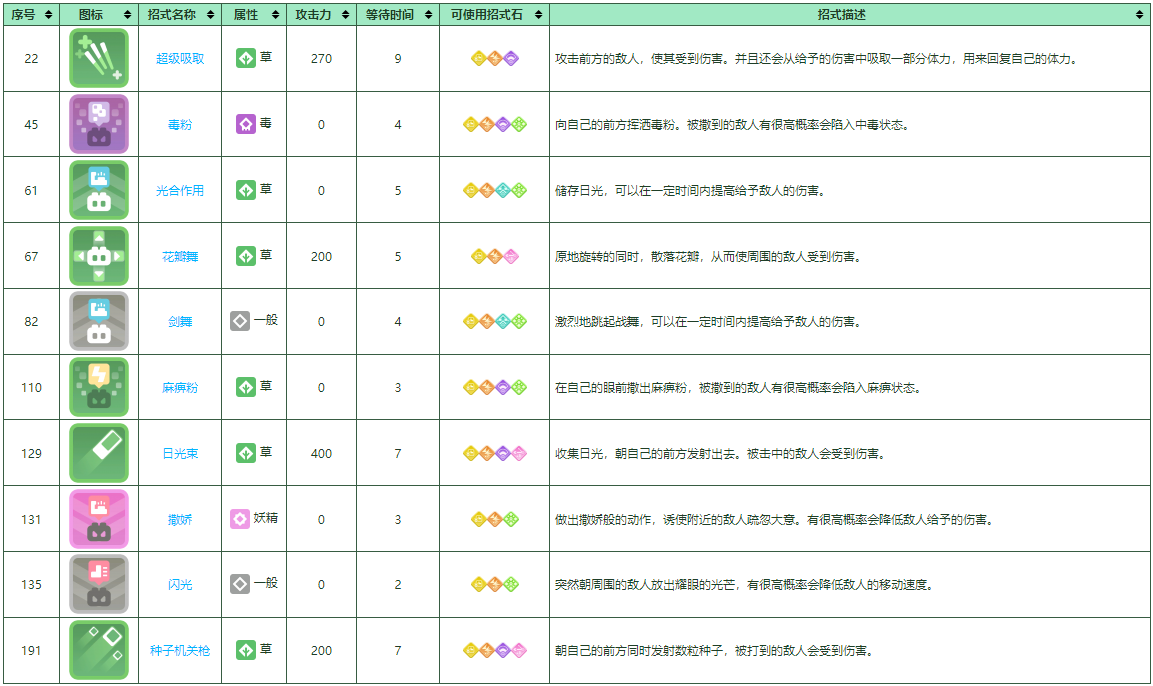This screenshot has height=686, width=1153.
Task: Click the purple move stone in 超级吸取 row
Action: pyautogui.click(x=511, y=59)
